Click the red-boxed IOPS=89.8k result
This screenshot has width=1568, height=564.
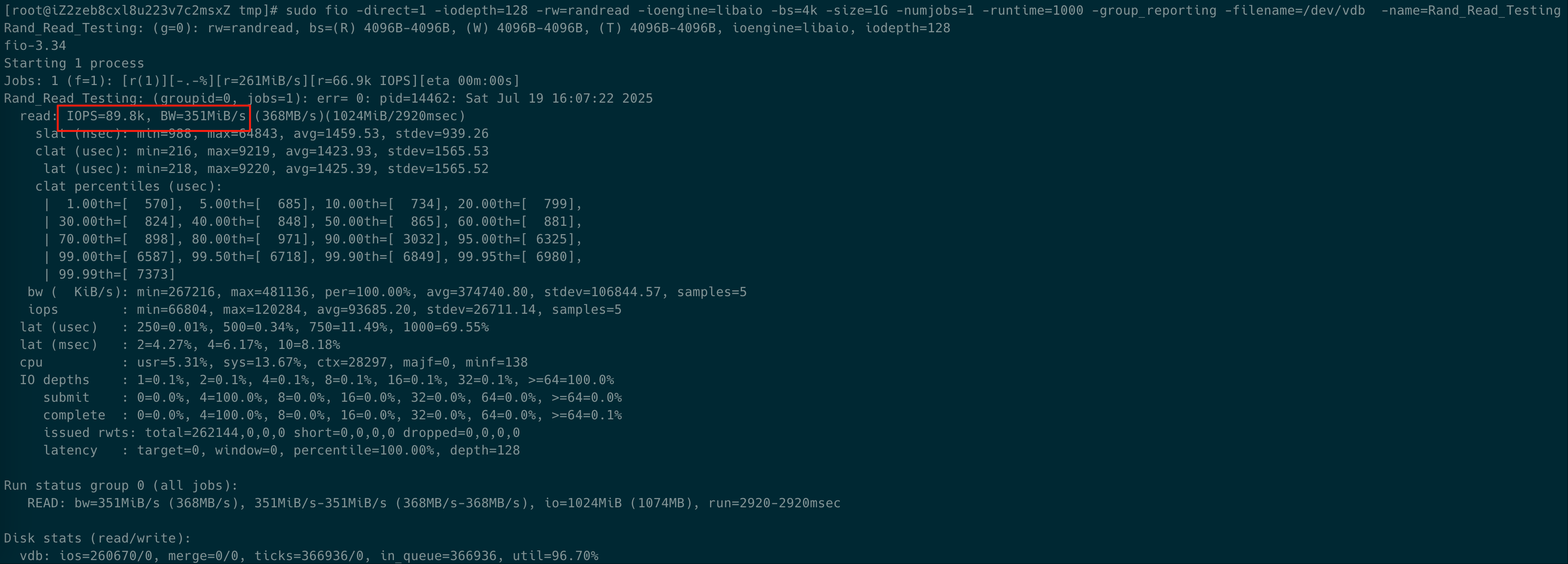105,116
